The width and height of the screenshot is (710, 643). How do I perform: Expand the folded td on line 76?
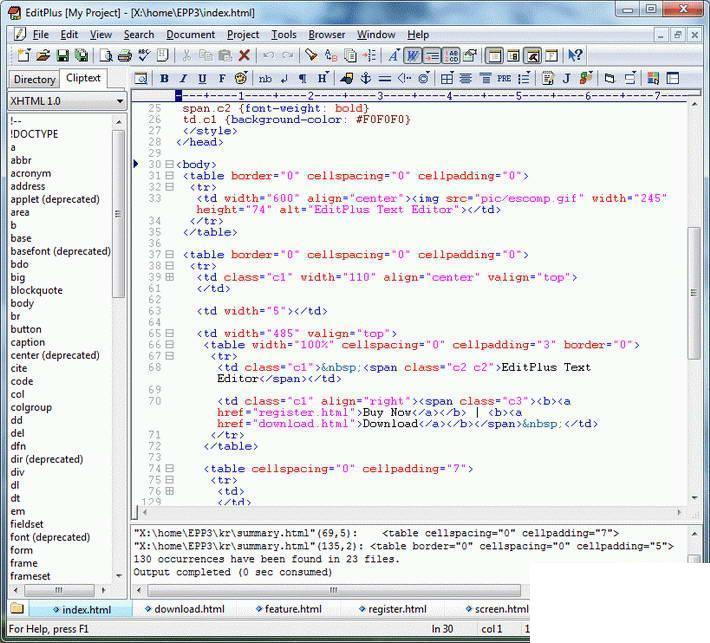[169, 491]
